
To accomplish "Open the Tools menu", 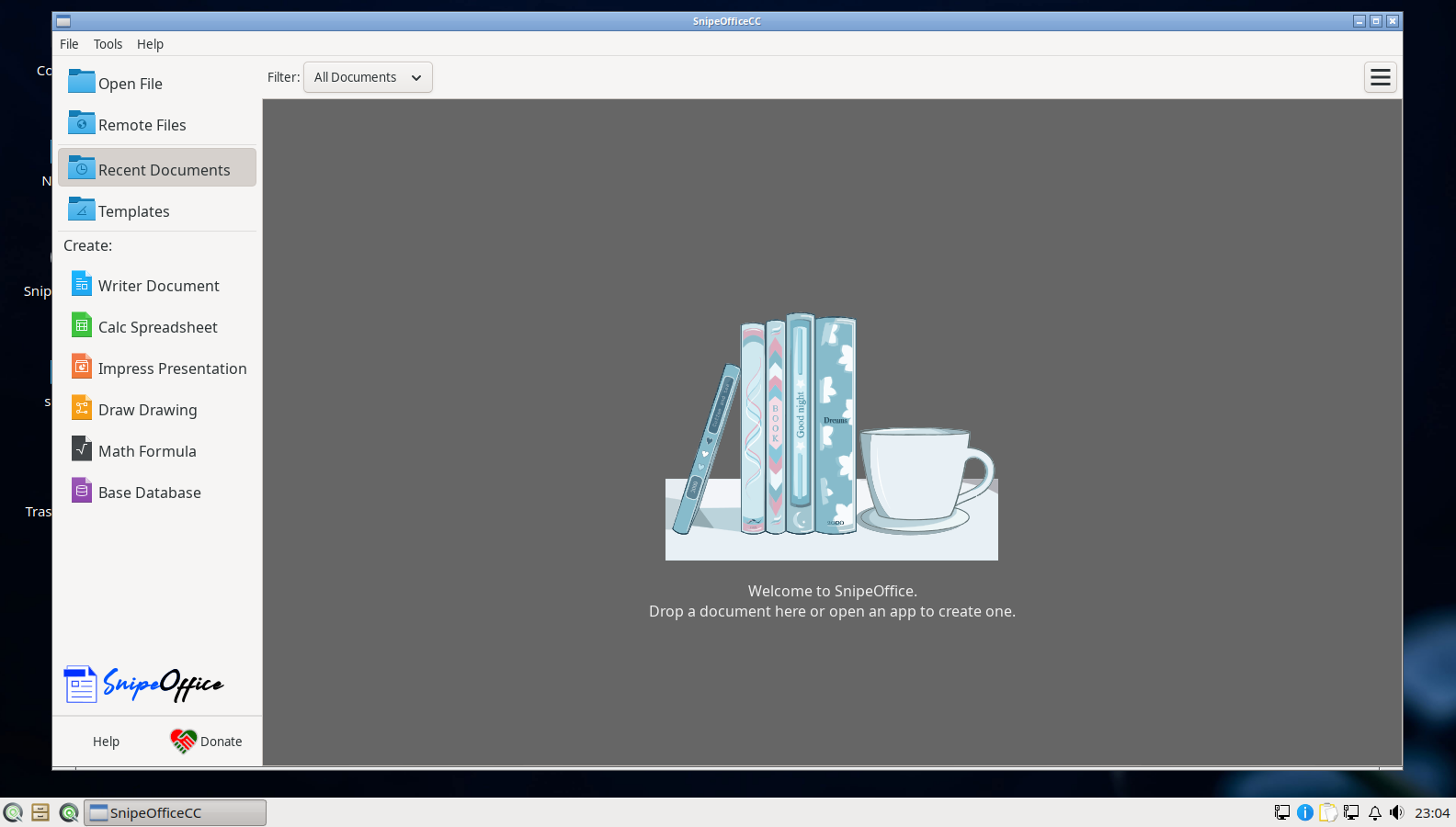I will coord(108,44).
